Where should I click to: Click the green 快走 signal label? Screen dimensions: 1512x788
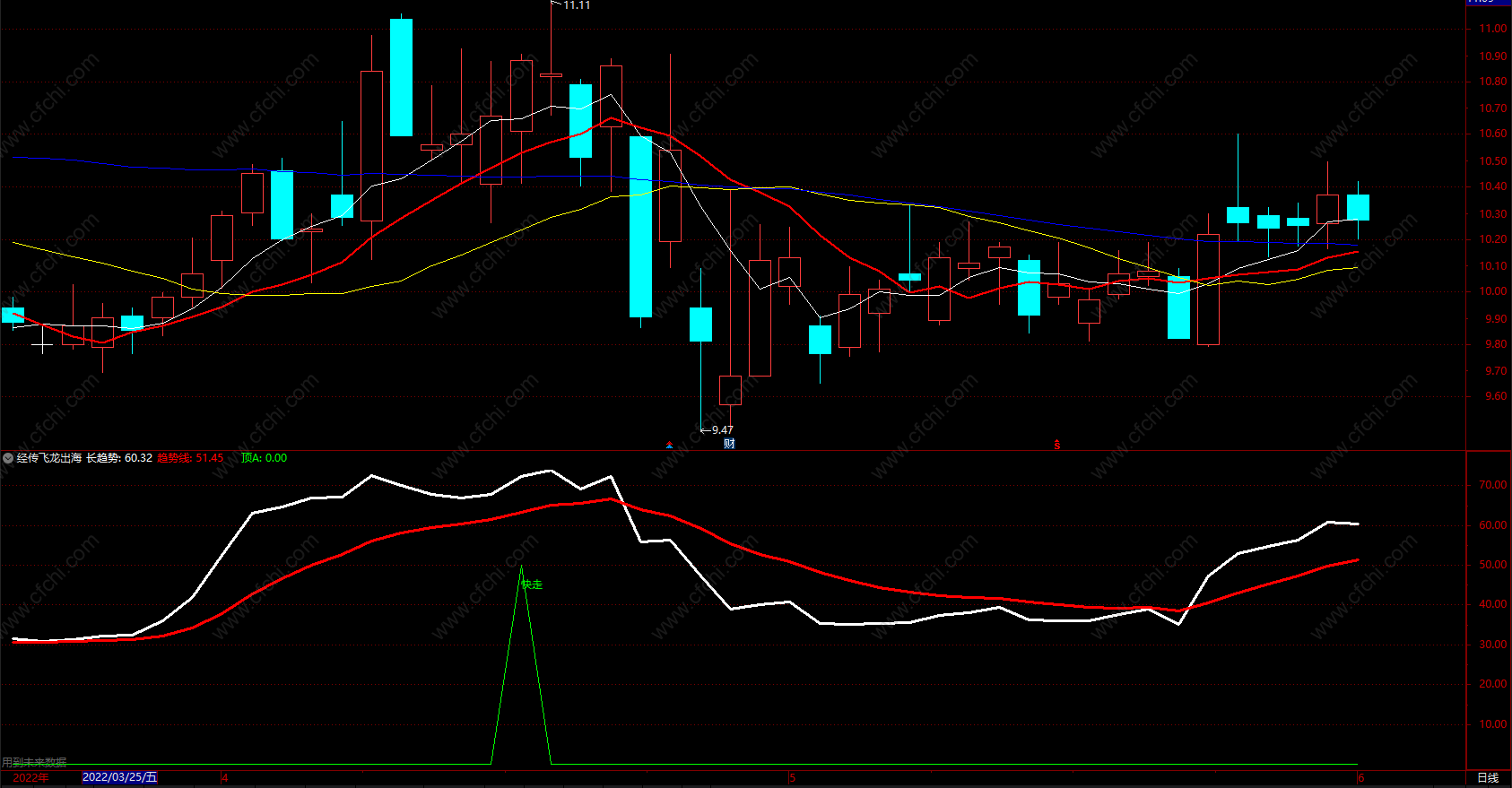pos(532,585)
